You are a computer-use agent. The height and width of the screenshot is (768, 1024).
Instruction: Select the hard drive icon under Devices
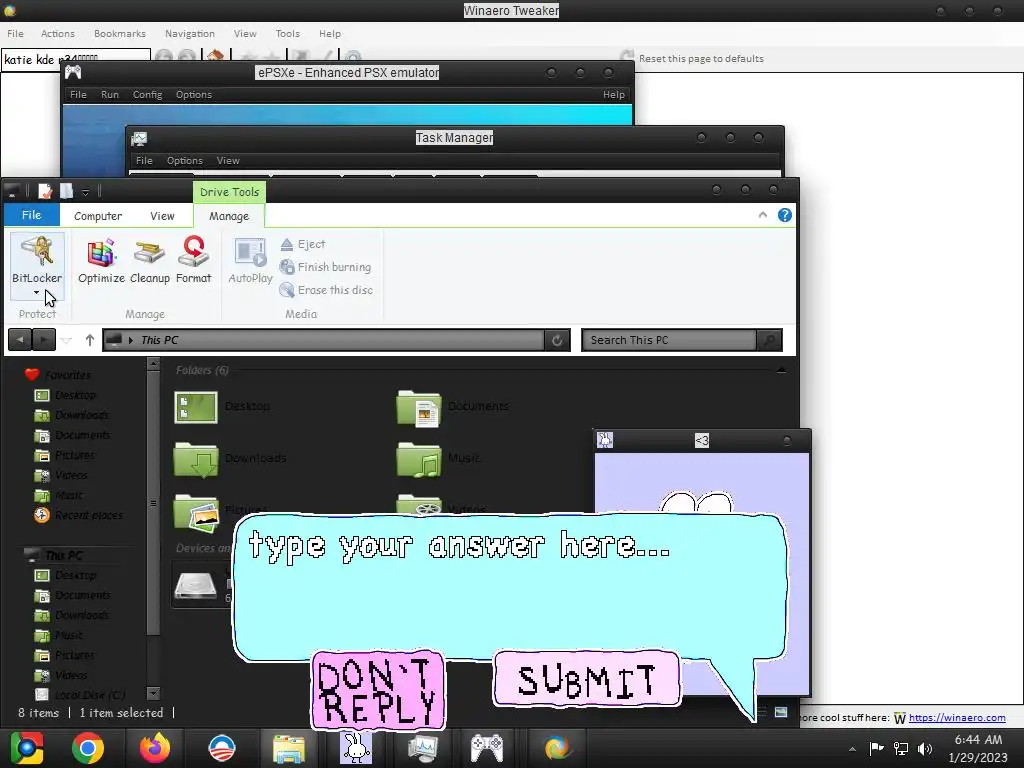pos(195,585)
